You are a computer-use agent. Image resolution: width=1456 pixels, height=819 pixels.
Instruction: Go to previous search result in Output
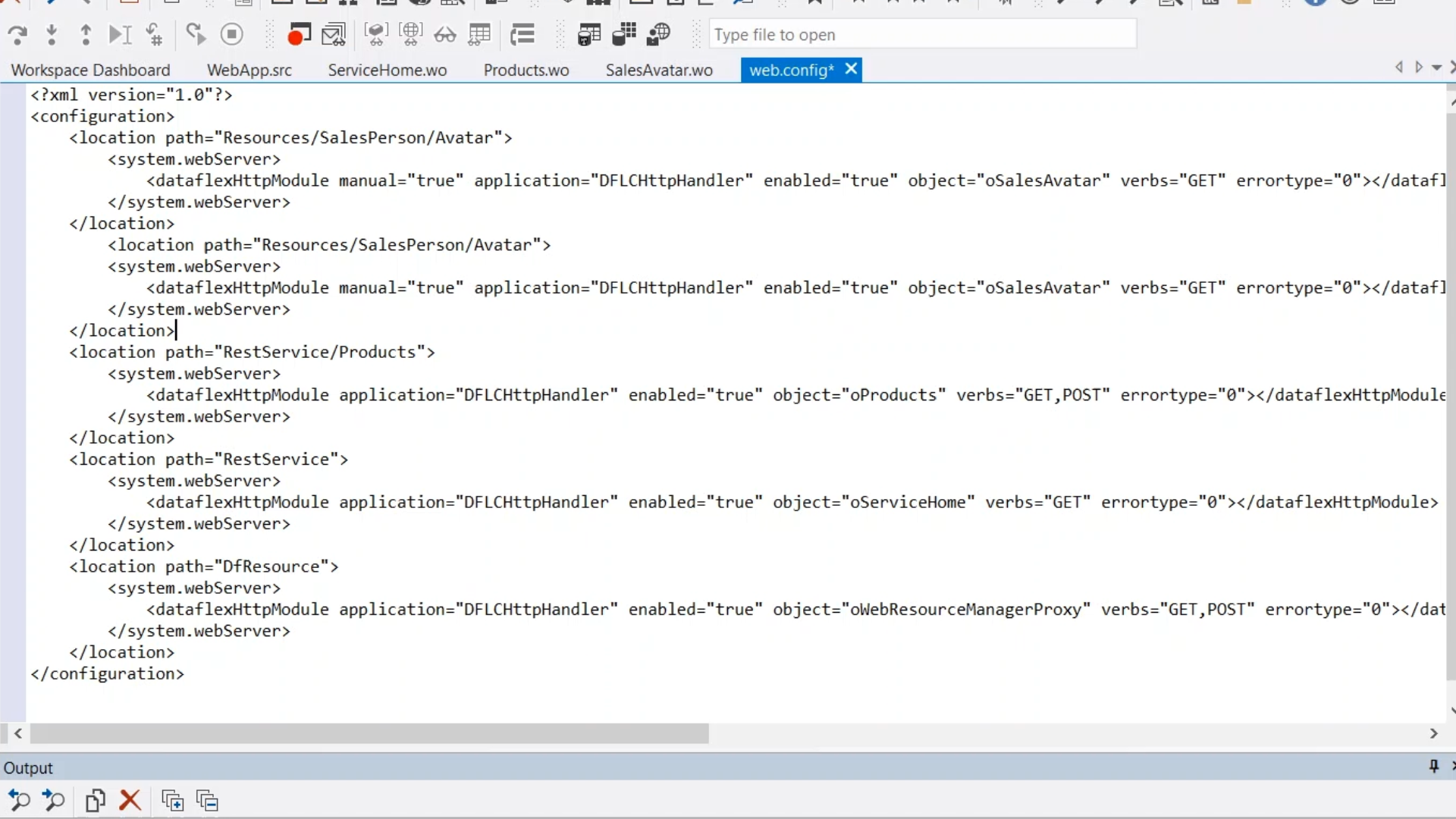(19, 801)
